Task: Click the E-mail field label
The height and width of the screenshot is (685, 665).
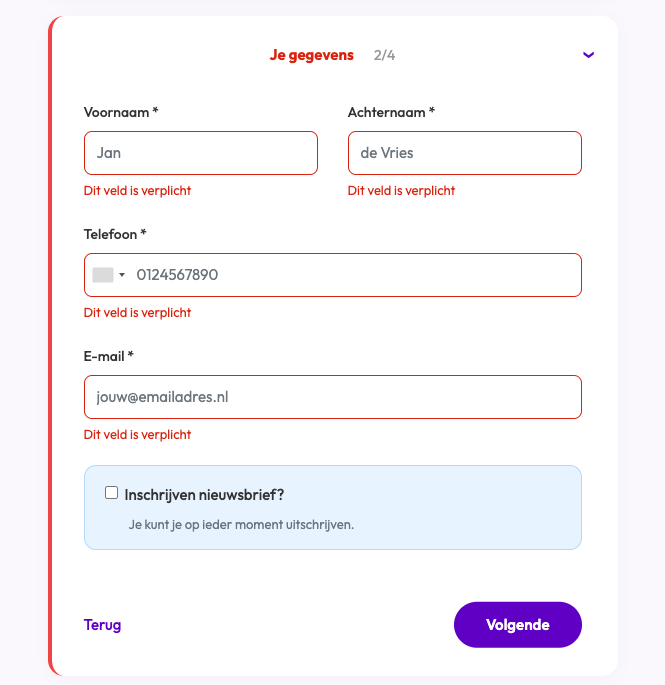Action: point(109,356)
